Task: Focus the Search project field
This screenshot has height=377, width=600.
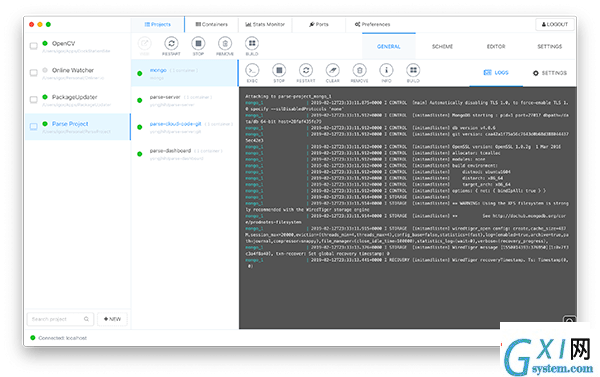Action: (x=60, y=319)
